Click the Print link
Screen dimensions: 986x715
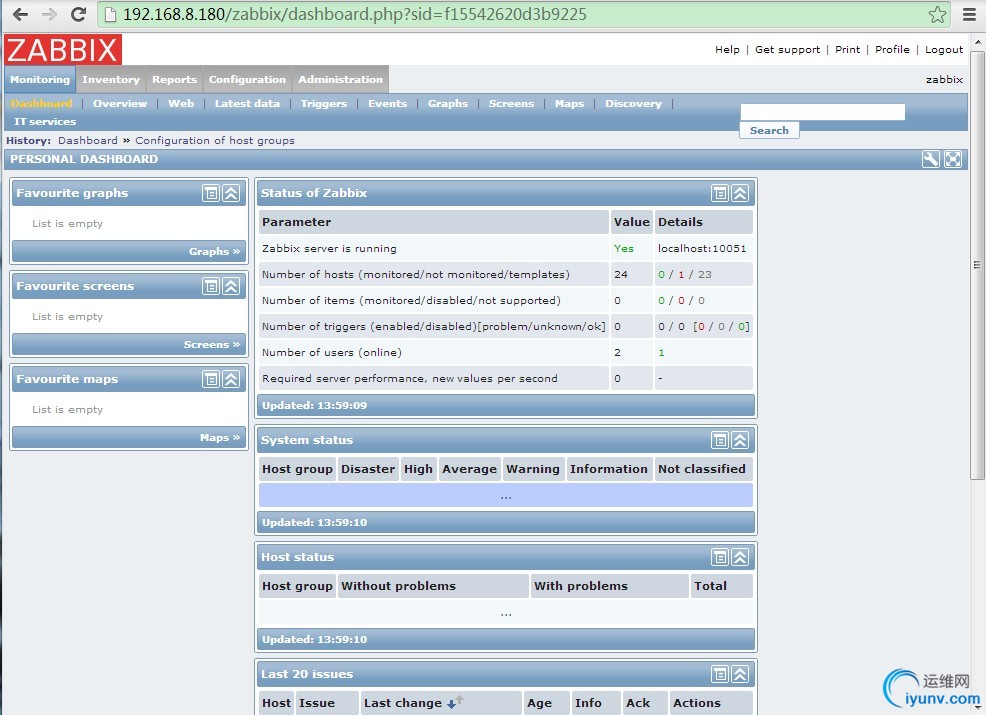(x=847, y=49)
